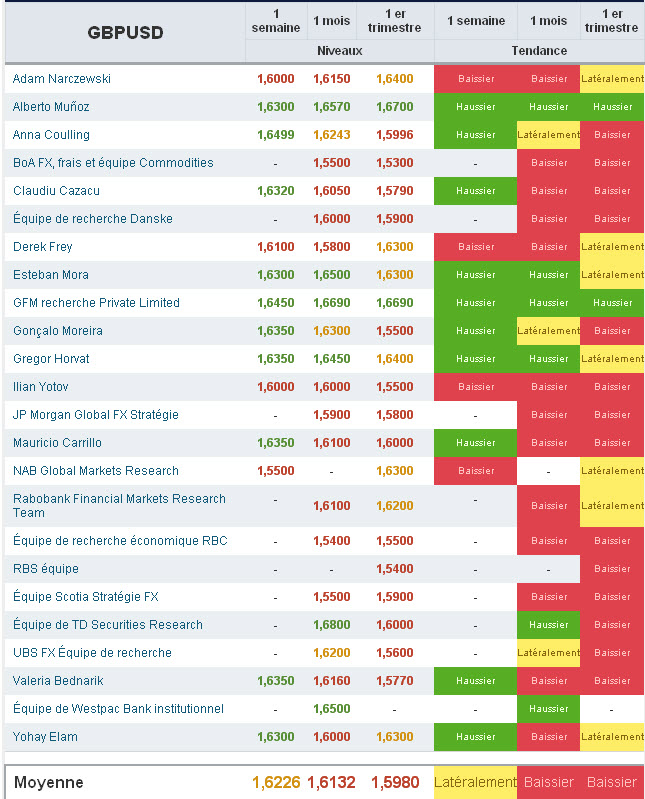Click BoA FX's 1,5300 quarterly level
This screenshot has width=645, height=799.
[x=395, y=163]
